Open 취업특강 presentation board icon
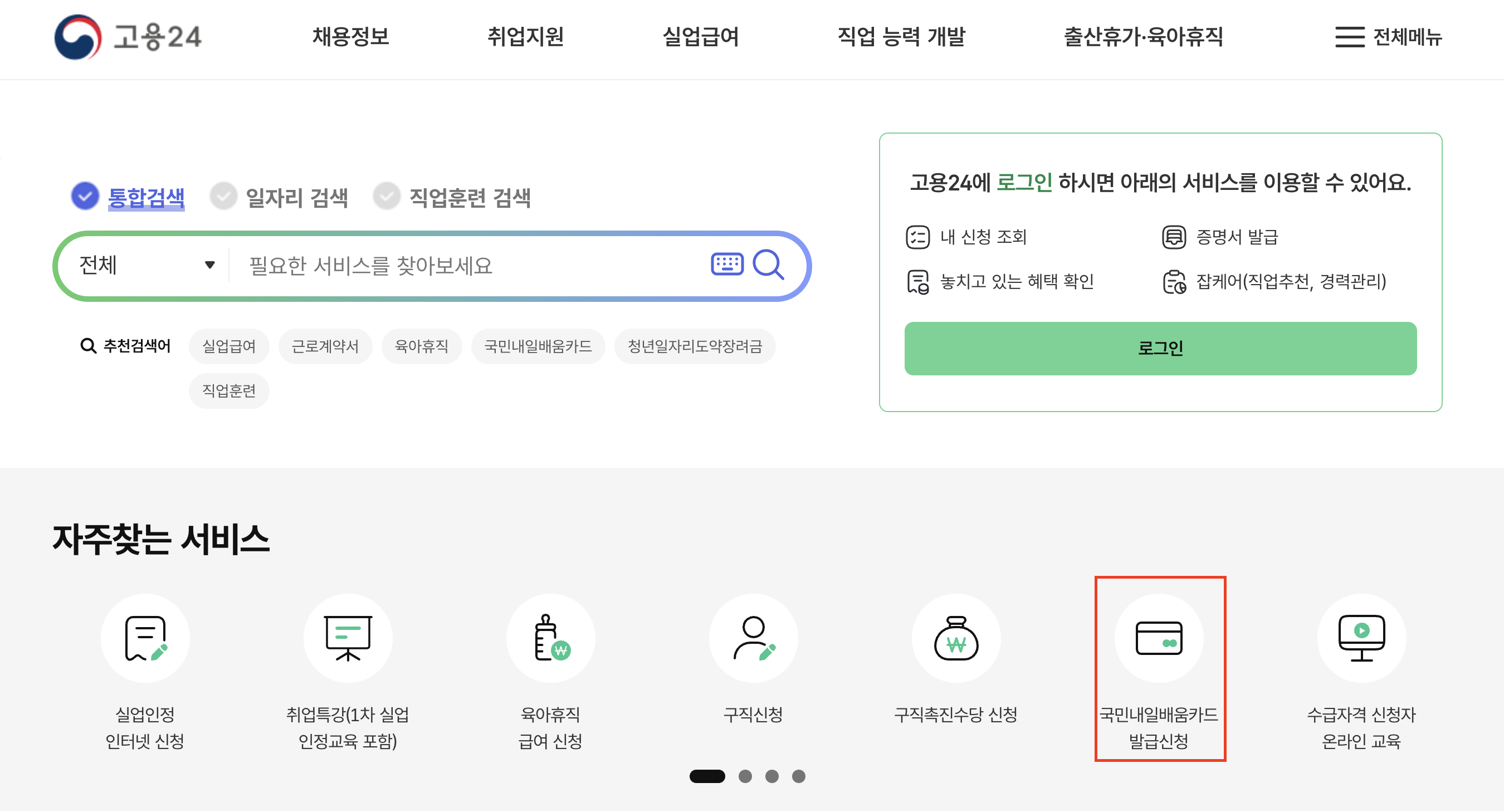The width and height of the screenshot is (1504, 812). 348,639
